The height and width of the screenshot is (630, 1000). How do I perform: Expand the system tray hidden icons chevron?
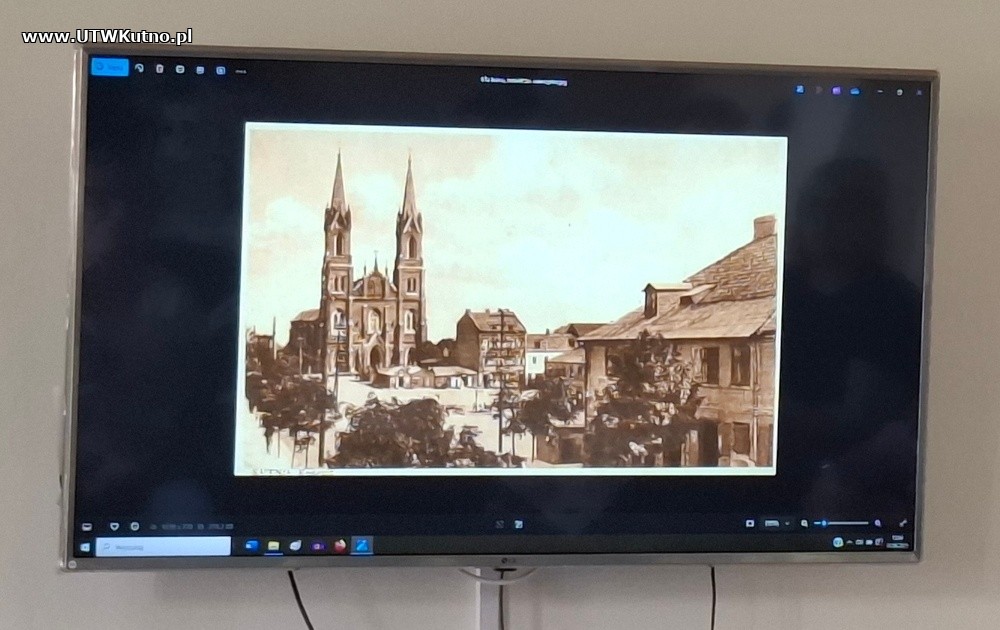(849, 542)
